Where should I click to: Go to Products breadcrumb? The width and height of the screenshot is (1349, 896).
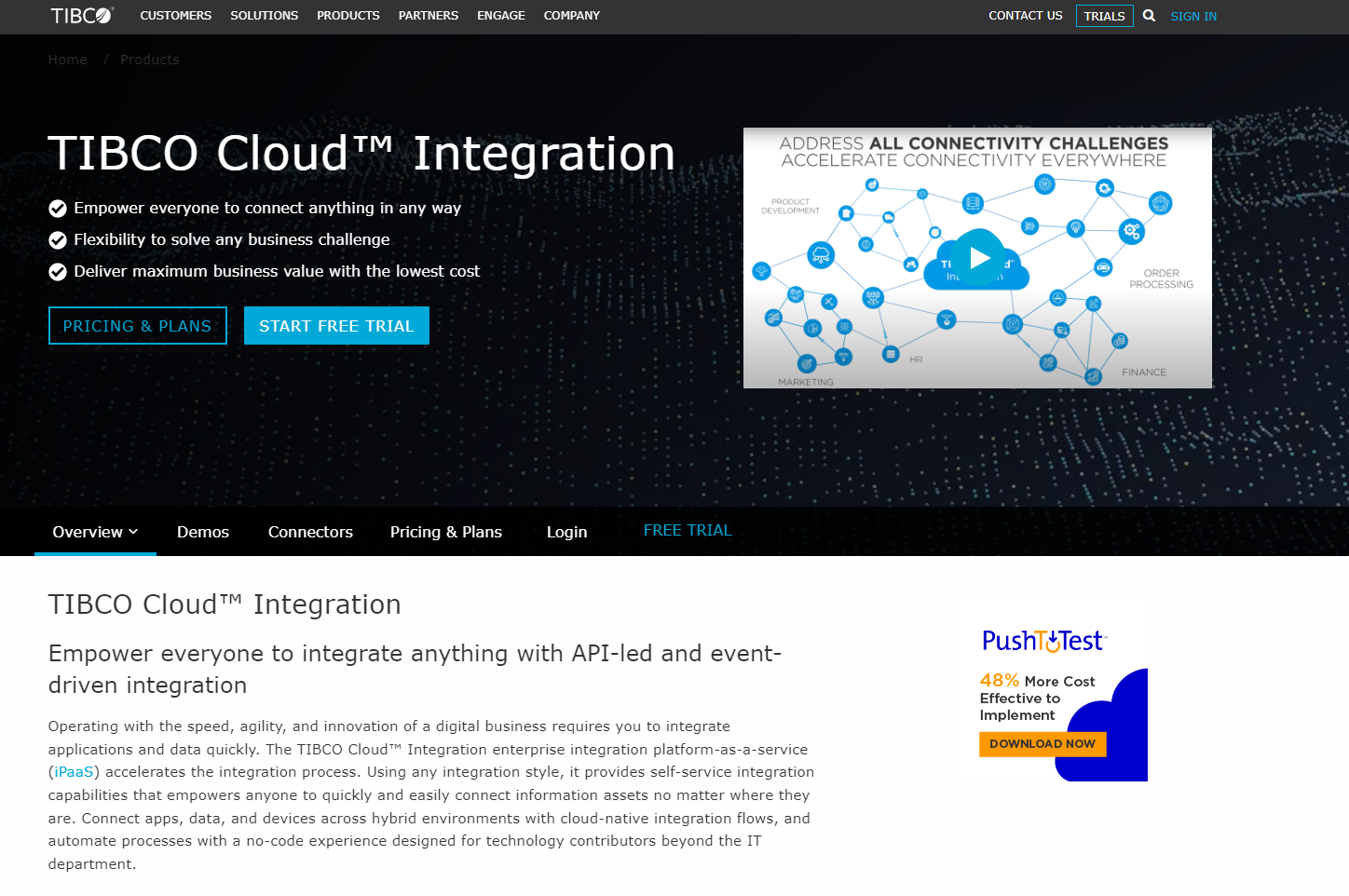tap(150, 60)
